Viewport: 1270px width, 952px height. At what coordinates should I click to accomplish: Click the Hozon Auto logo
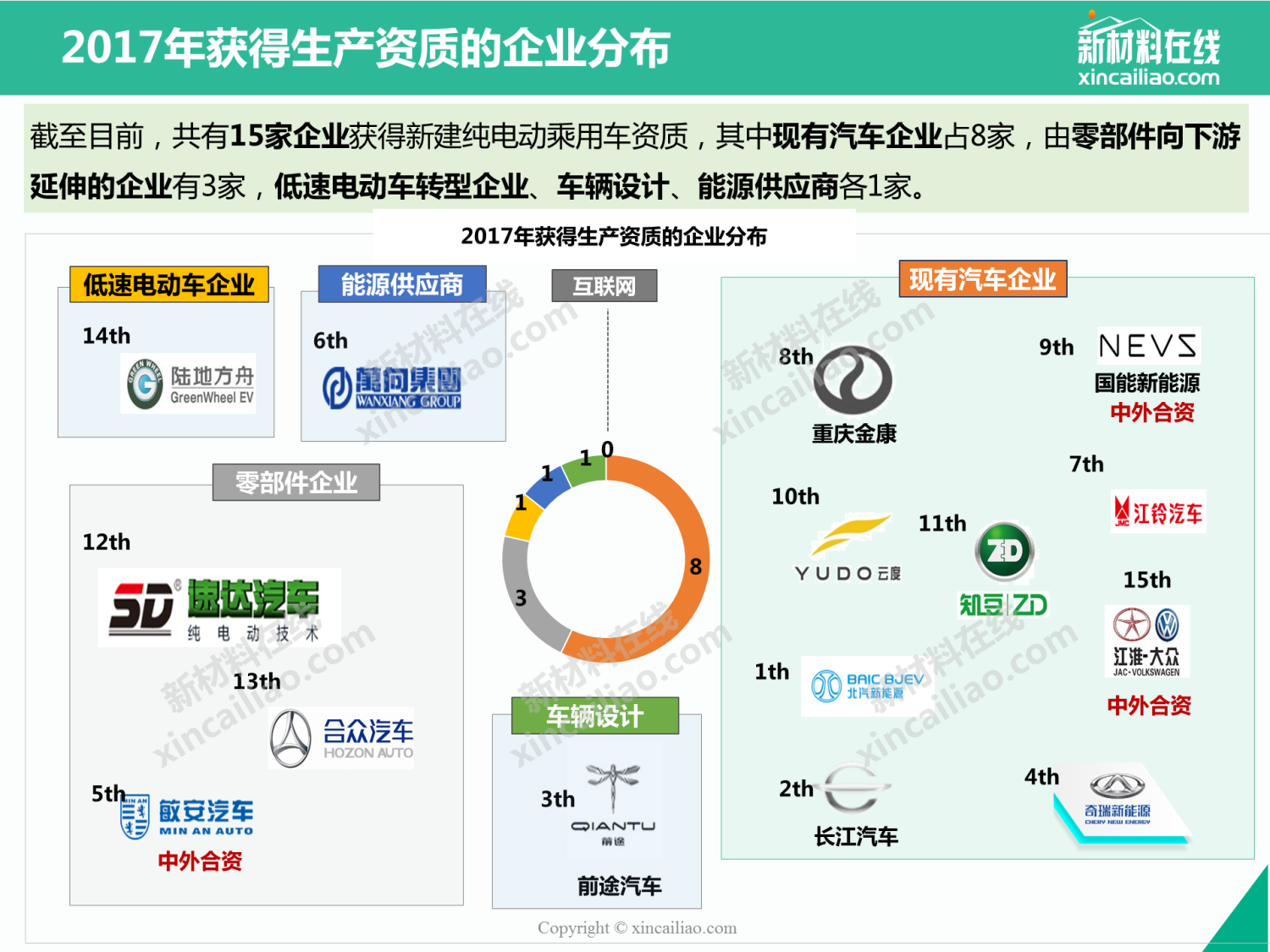tap(341, 738)
